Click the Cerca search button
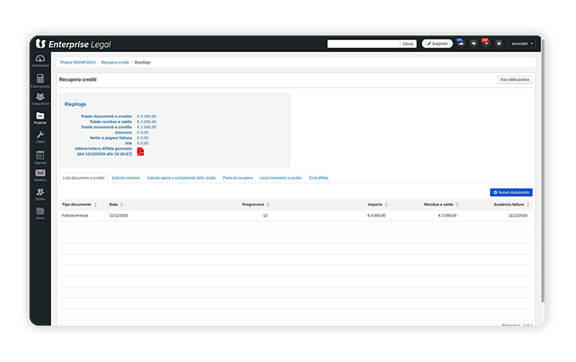 point(408,44)
